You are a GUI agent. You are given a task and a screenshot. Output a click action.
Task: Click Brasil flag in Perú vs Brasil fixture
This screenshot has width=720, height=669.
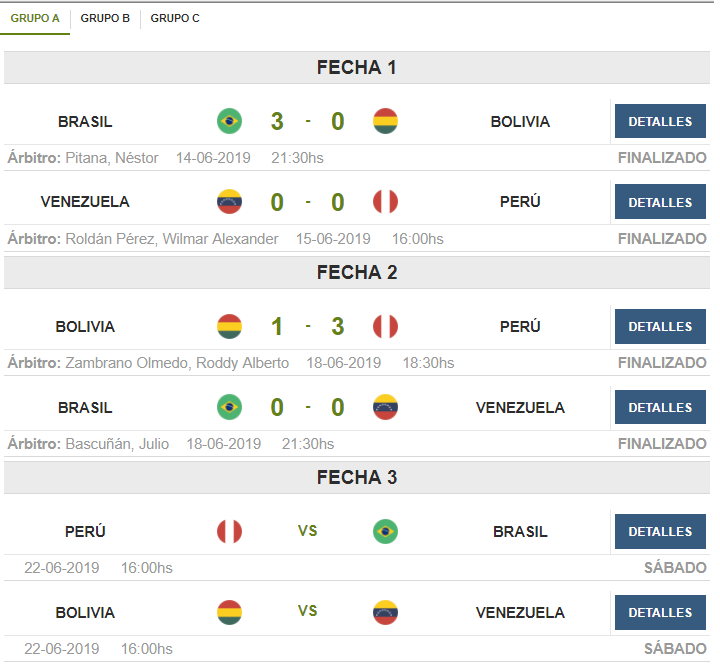(385, 531)
